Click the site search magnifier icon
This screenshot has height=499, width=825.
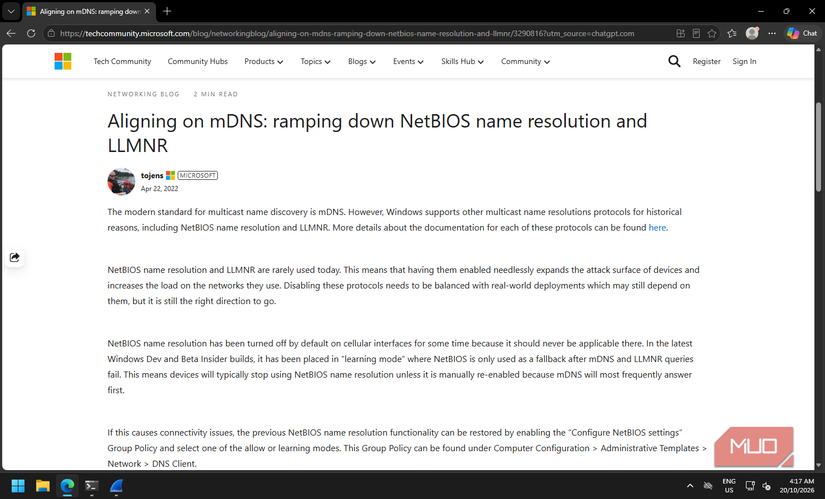point(674,61)
